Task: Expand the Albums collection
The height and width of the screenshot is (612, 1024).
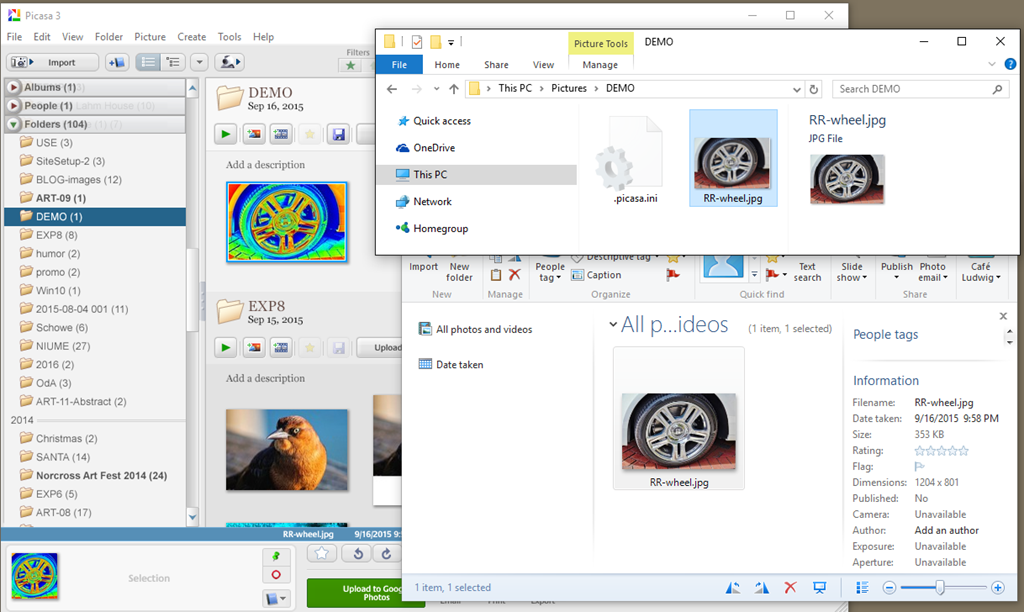Action: pyautogui.click(x=14, y=88)
